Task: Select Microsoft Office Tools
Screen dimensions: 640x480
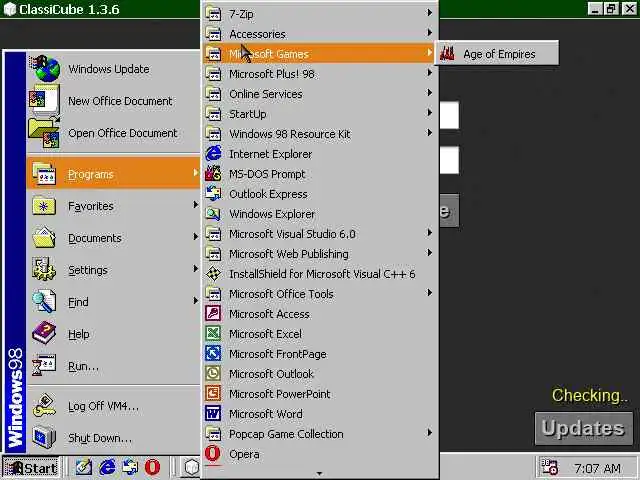Action: (x=320, y=294)
